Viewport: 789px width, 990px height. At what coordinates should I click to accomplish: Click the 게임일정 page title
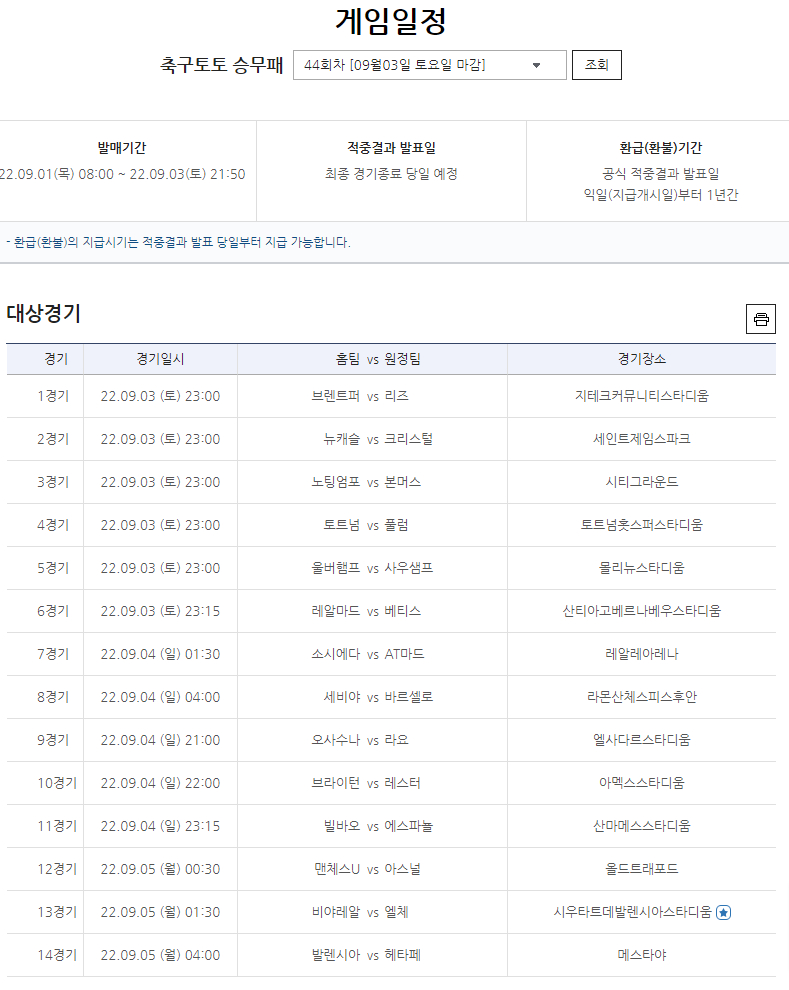(391, 21)
